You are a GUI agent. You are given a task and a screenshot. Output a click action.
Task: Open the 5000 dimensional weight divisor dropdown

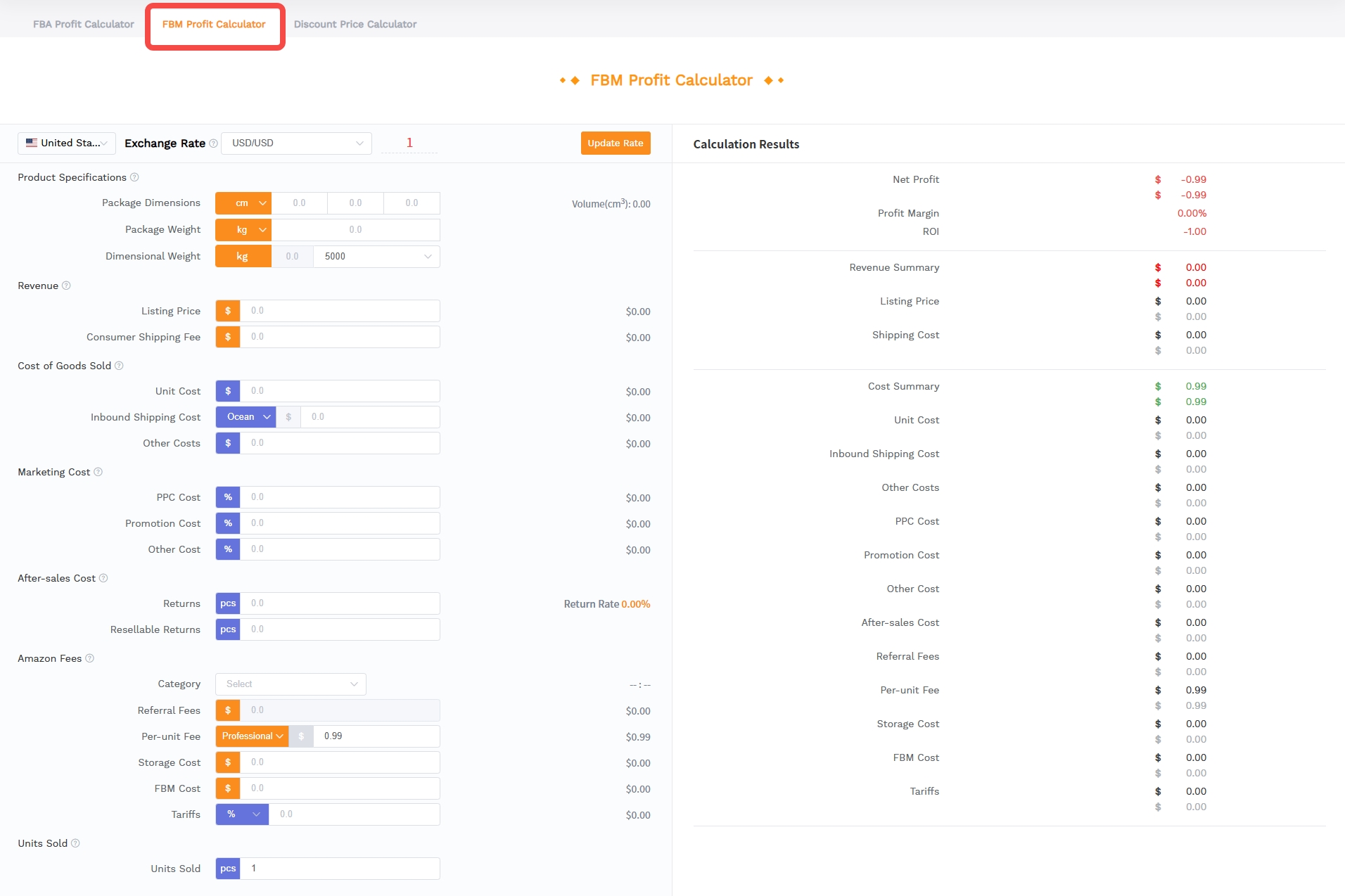[x=376, y=257]
